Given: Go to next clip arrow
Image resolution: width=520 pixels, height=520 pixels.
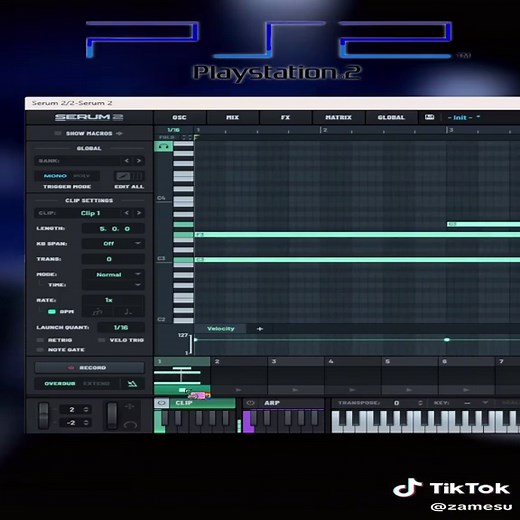Looking at the screenshot, I should pos(139,213).
